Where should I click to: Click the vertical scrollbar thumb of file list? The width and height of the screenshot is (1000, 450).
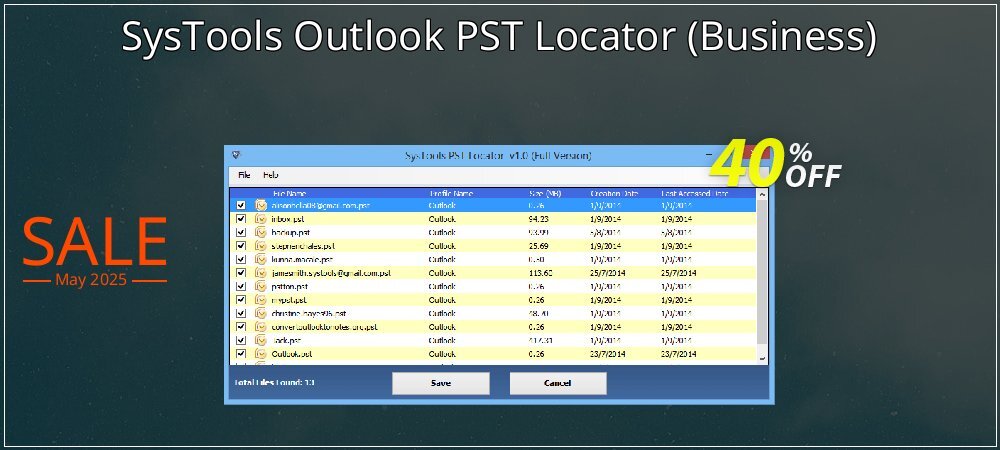[761, 272]
